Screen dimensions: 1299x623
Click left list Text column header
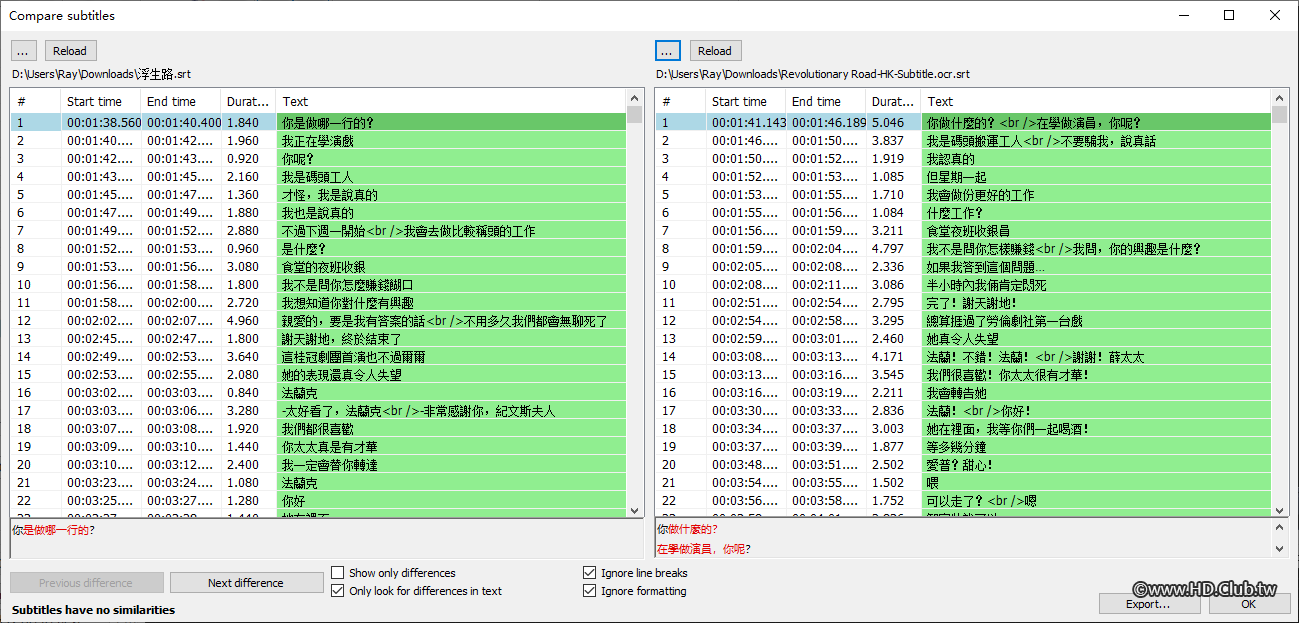(450, 101)
